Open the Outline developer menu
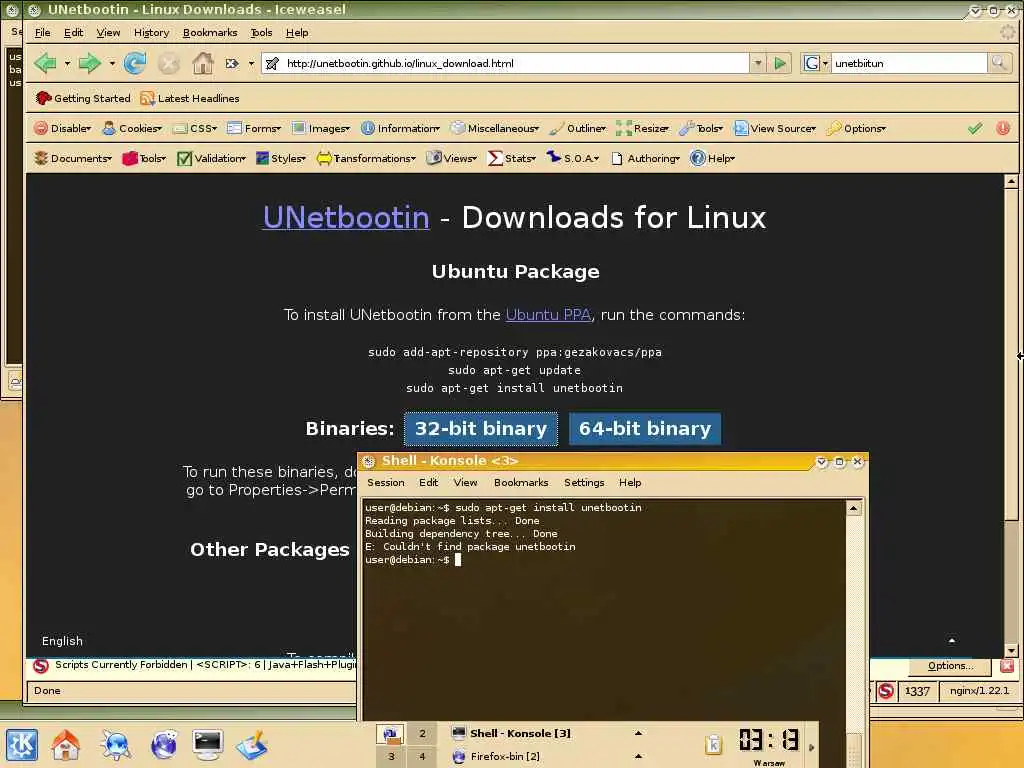Viewport: 1024px width, 768px height. click(578, 129)
